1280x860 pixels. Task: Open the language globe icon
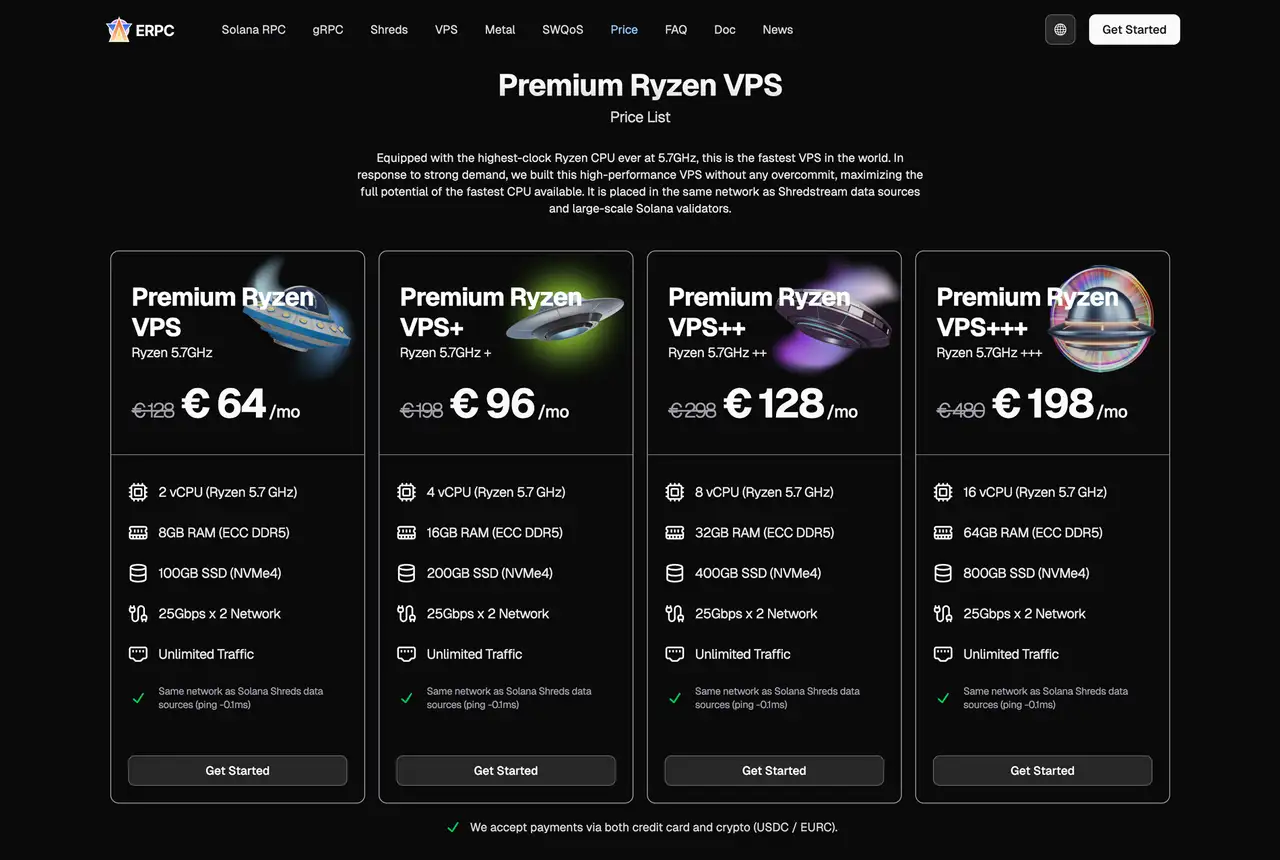point(1060,30)
